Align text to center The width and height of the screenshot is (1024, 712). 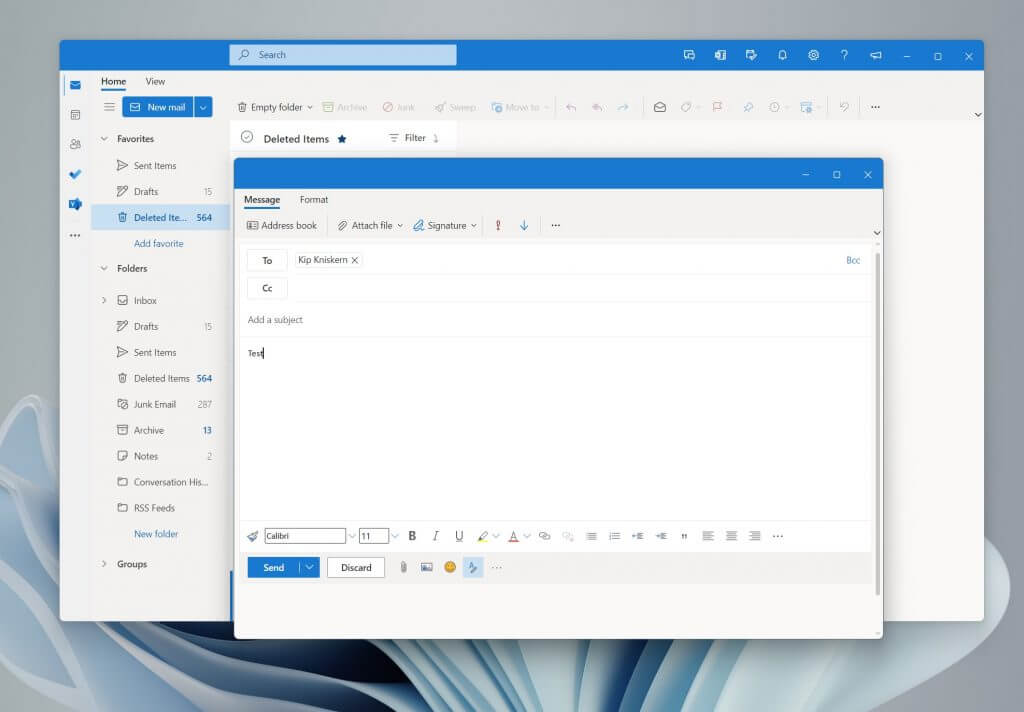(731, 536)
